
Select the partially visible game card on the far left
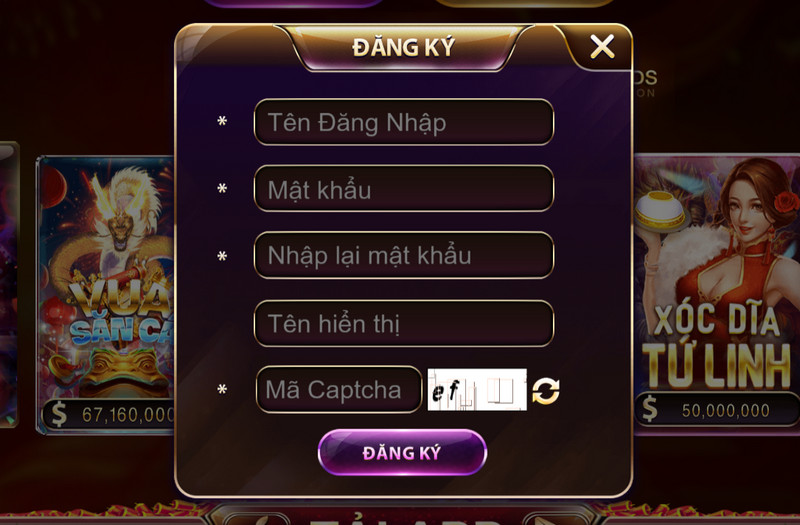[9, 284]
